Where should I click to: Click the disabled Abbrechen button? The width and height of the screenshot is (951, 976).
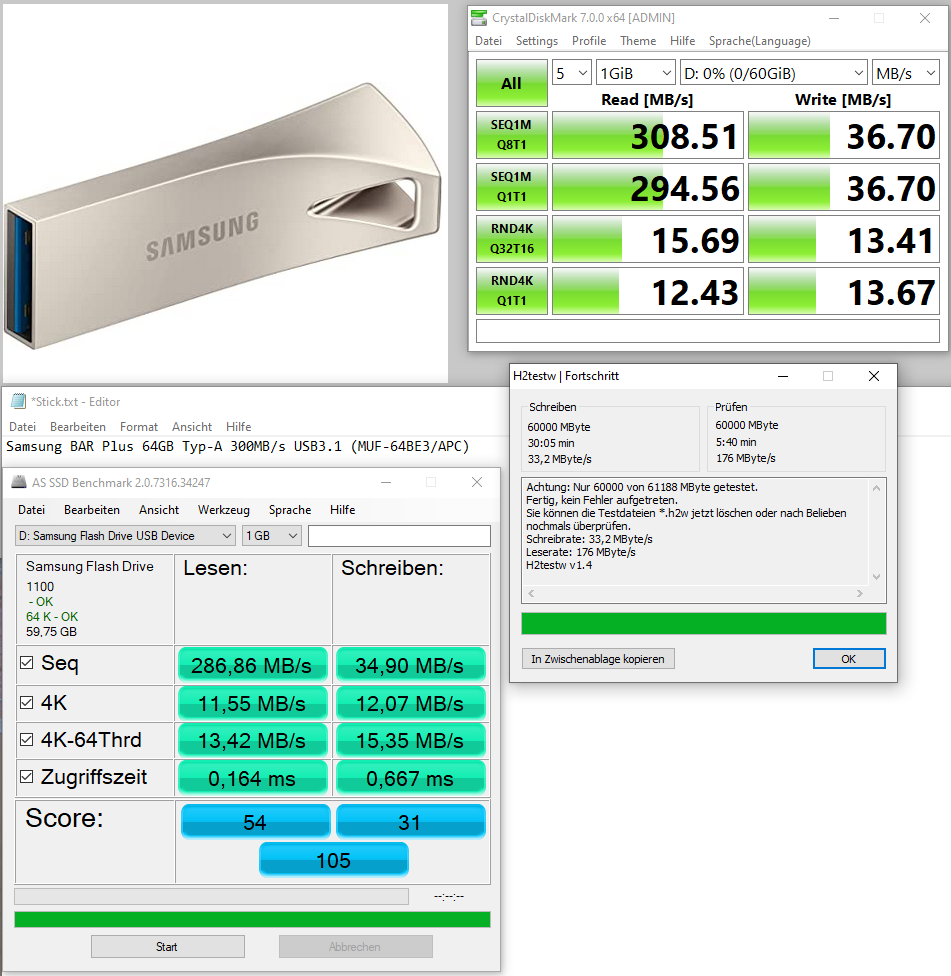(355, 947)
